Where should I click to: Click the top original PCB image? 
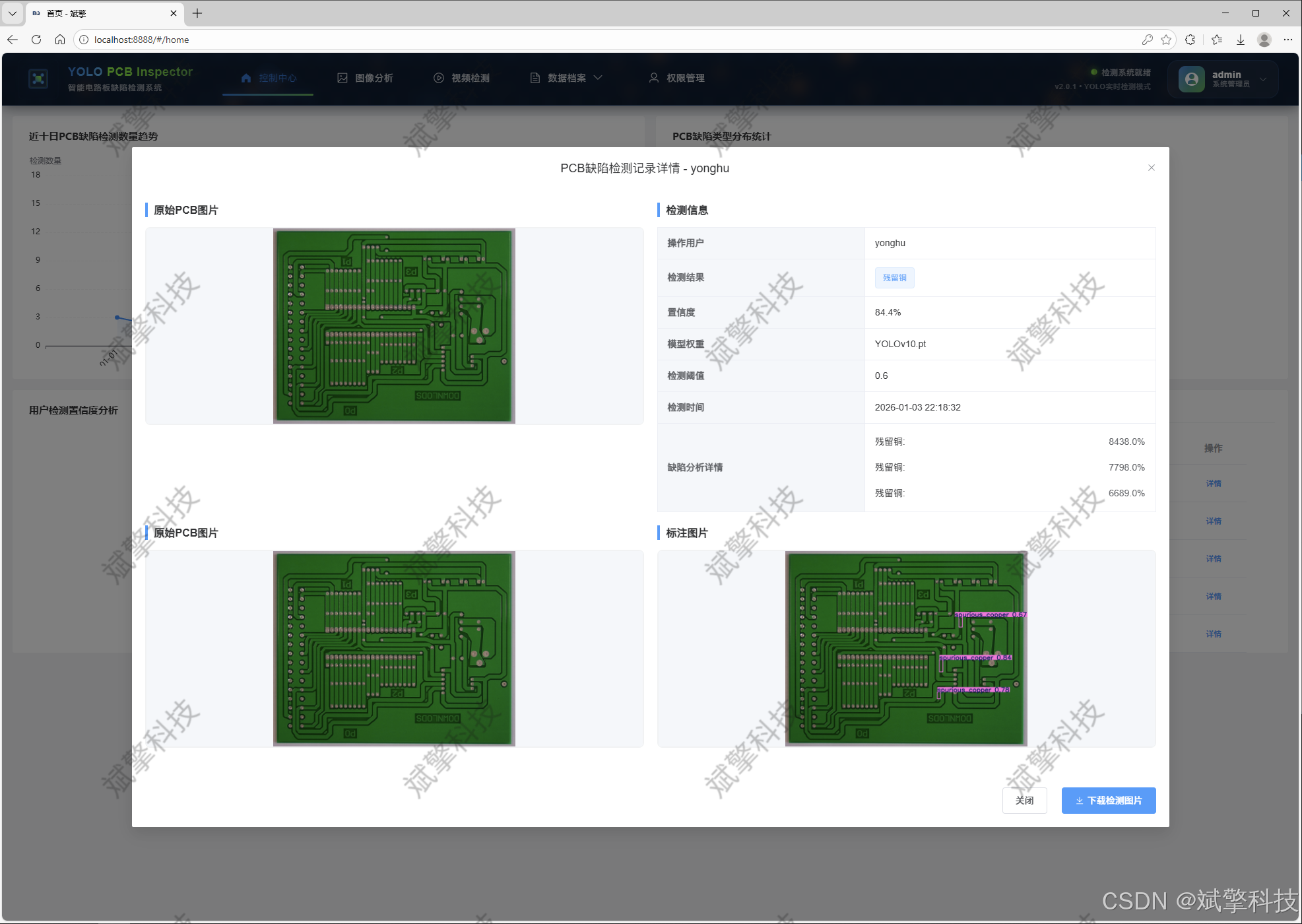394,325
